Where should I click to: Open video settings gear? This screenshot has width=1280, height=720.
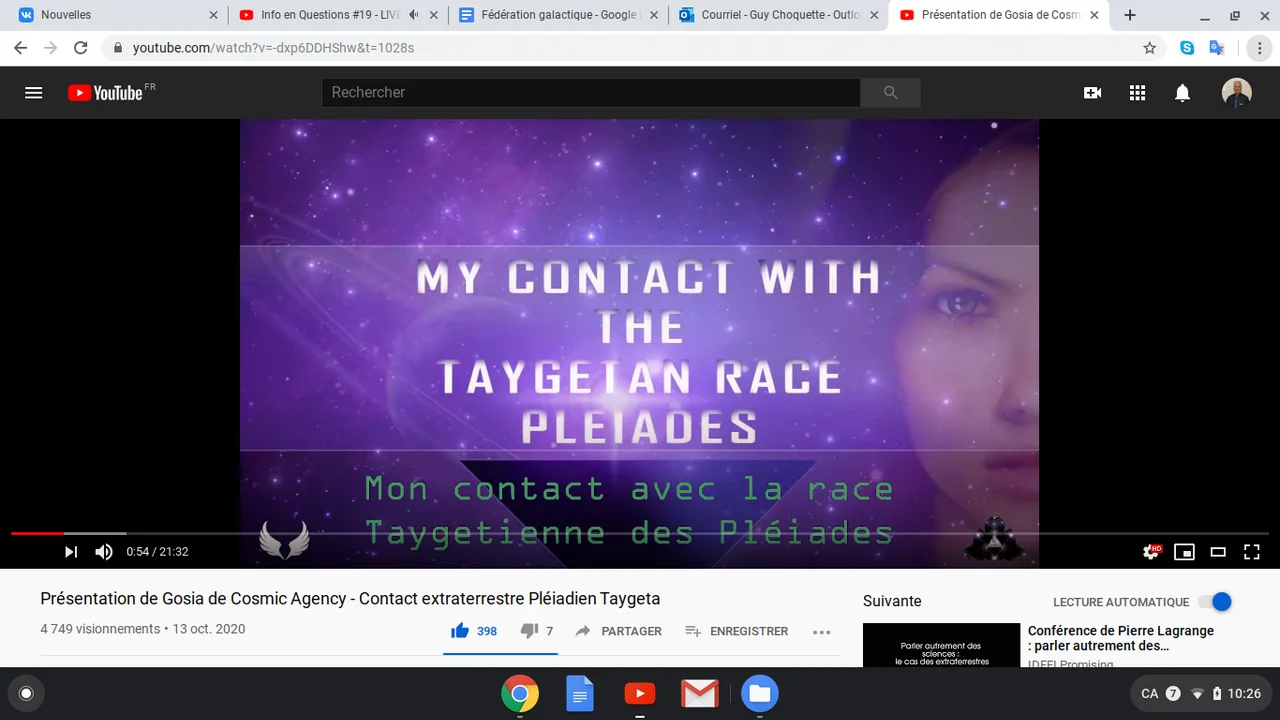click(x=1152, y=552)
